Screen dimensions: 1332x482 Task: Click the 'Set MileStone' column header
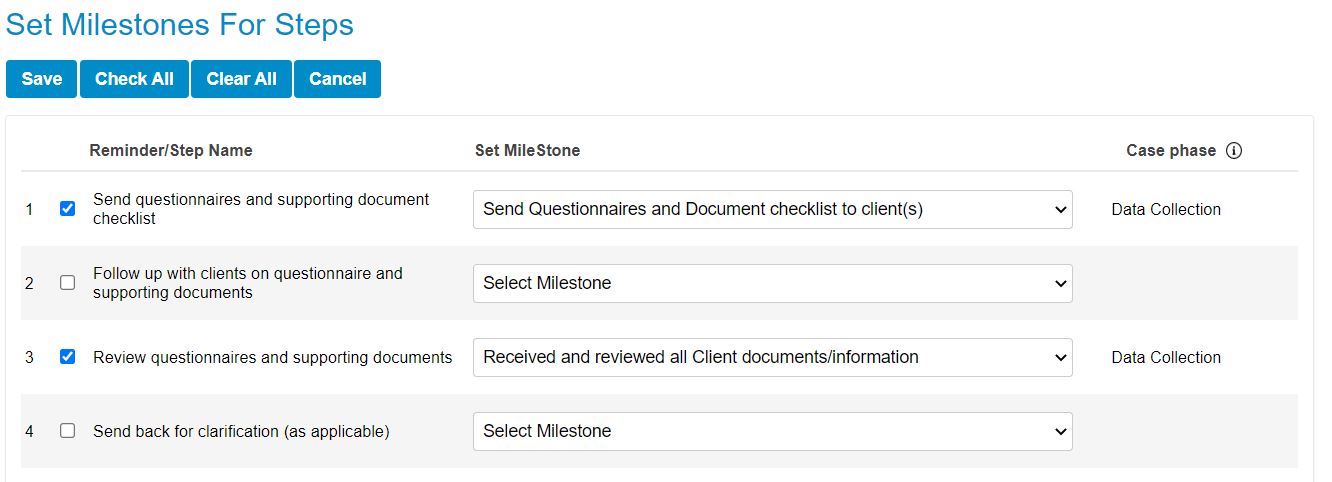(528, 151)
